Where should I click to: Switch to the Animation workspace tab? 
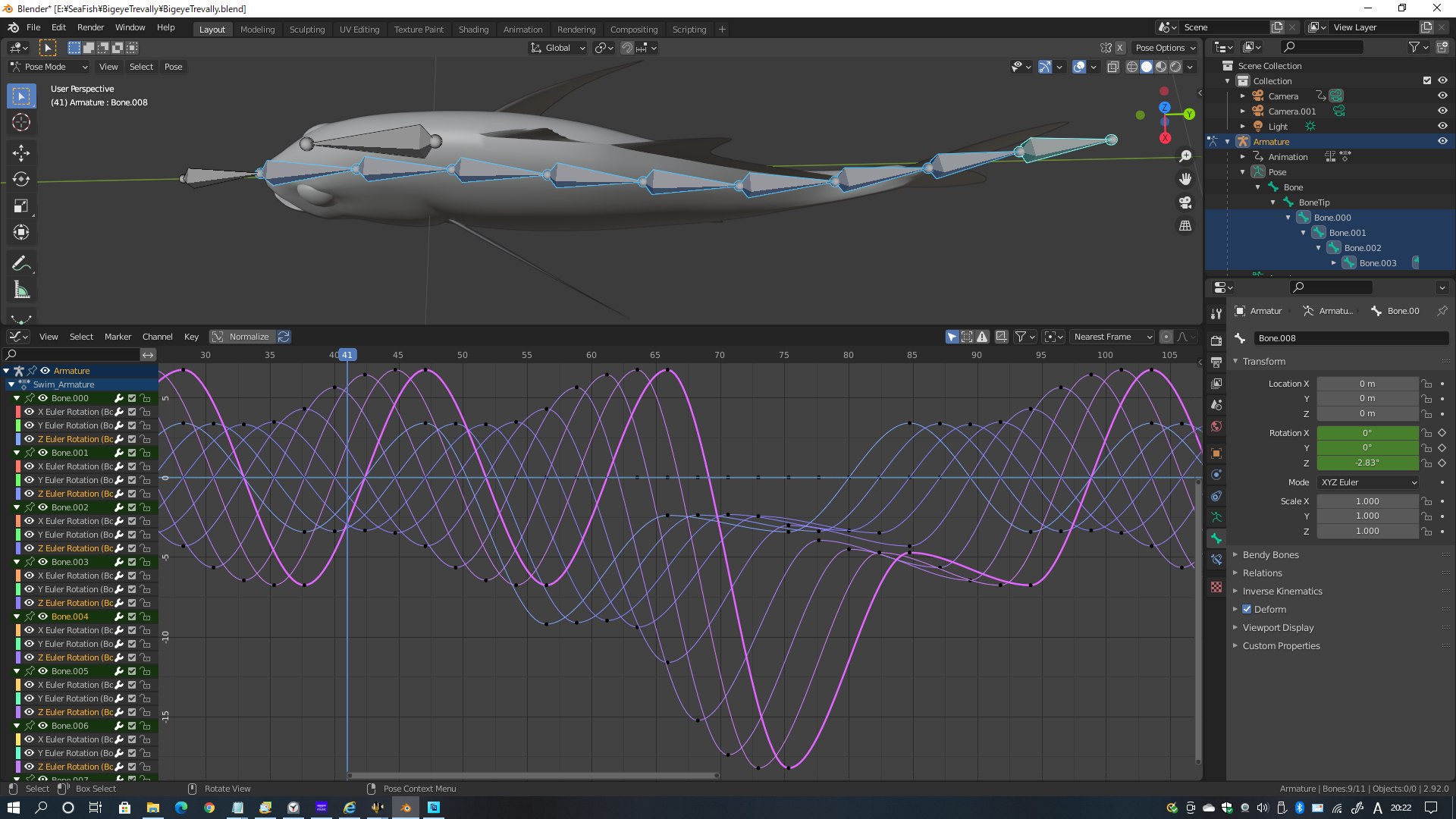point(523,30)
